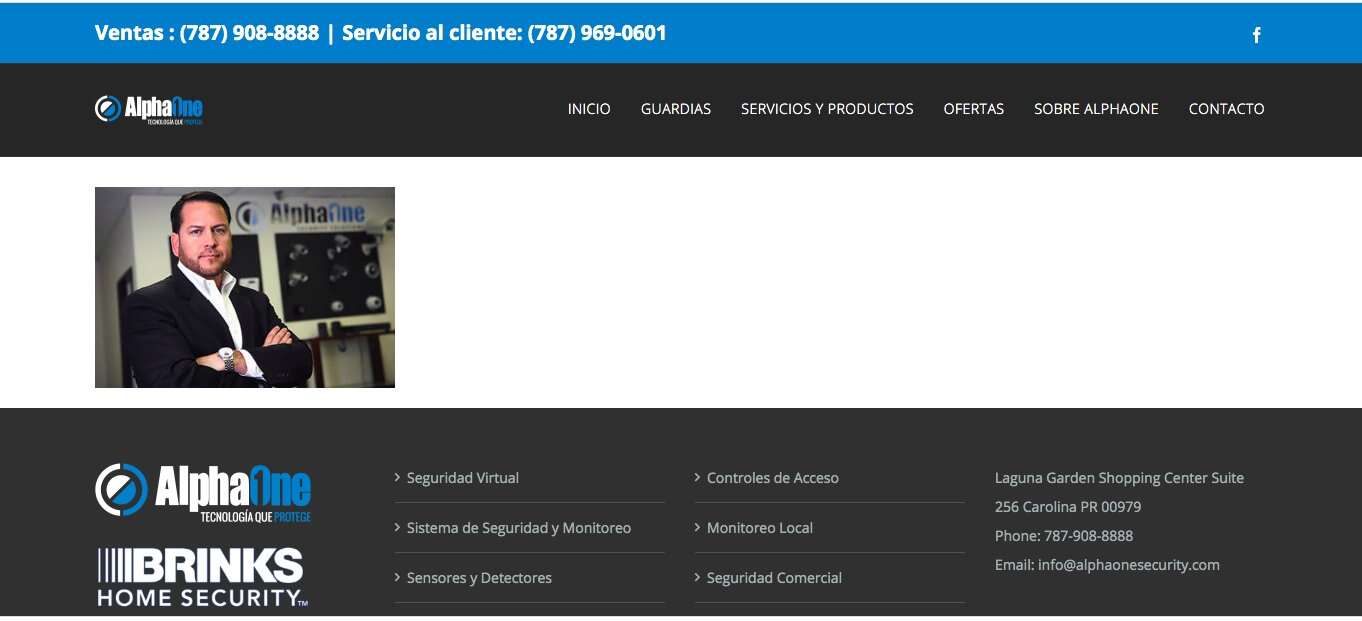Viewport: 1362px width, 621px height.
Task: Click the AlphaOne logo in footer
Action: 203,492
